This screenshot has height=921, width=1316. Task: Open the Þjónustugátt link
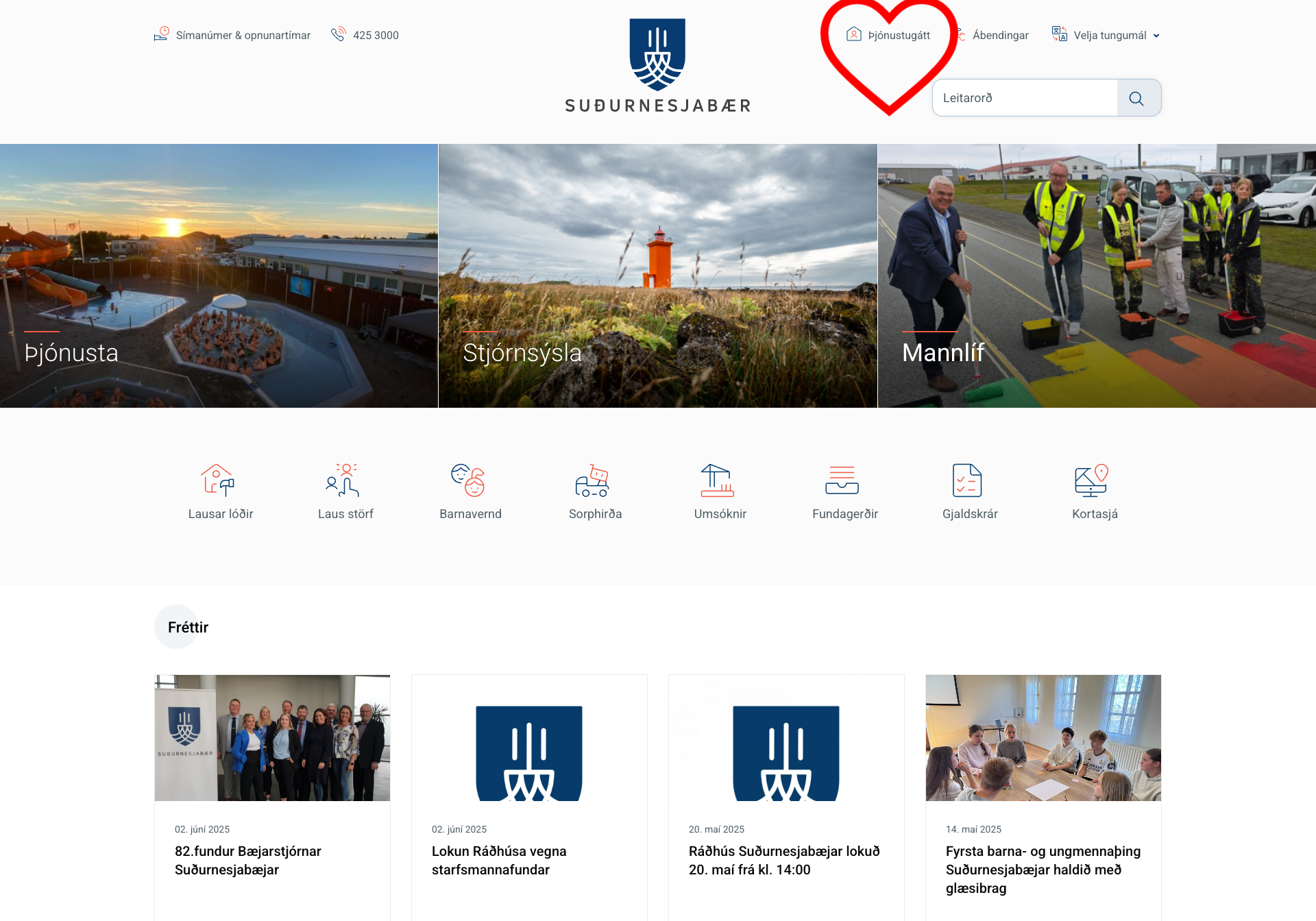point(899,35)
